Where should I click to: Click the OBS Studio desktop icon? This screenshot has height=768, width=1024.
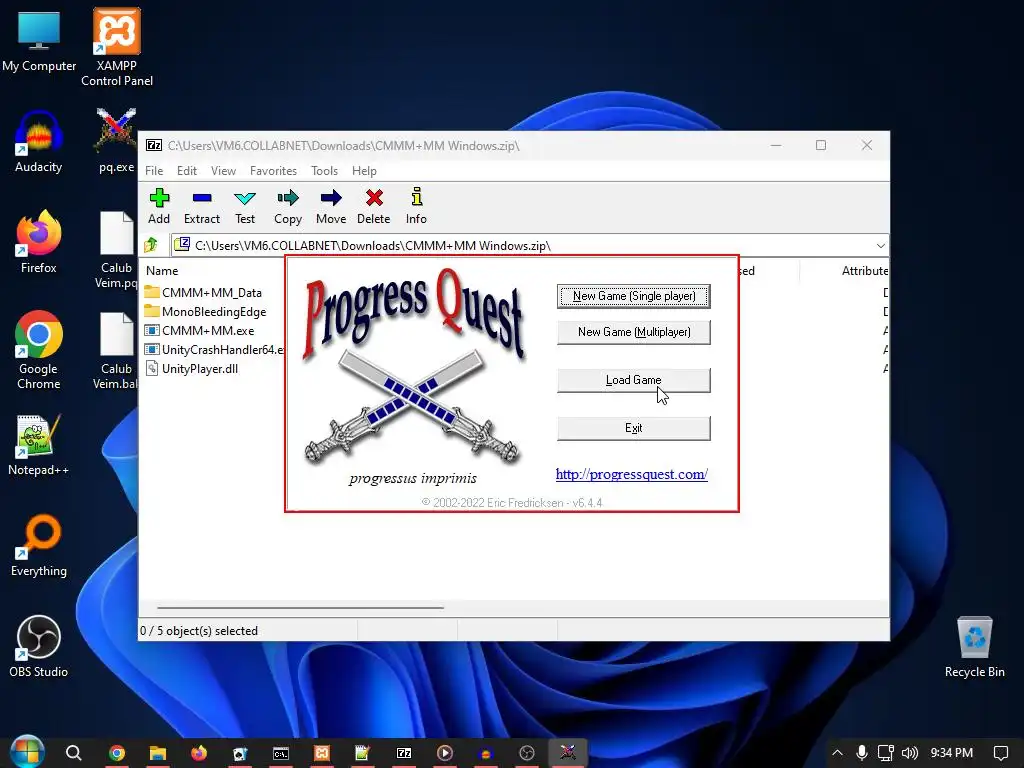(x=39, y=637)
